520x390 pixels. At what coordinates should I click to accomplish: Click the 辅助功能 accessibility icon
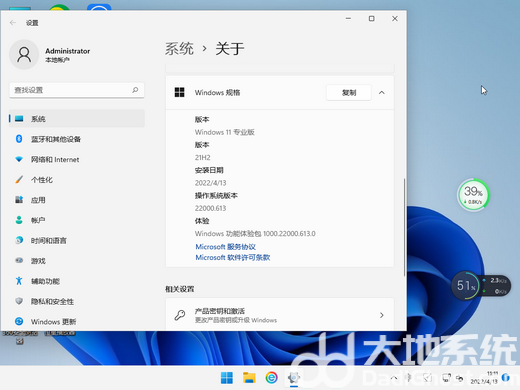pyautogui.click(x=19, y=281)
